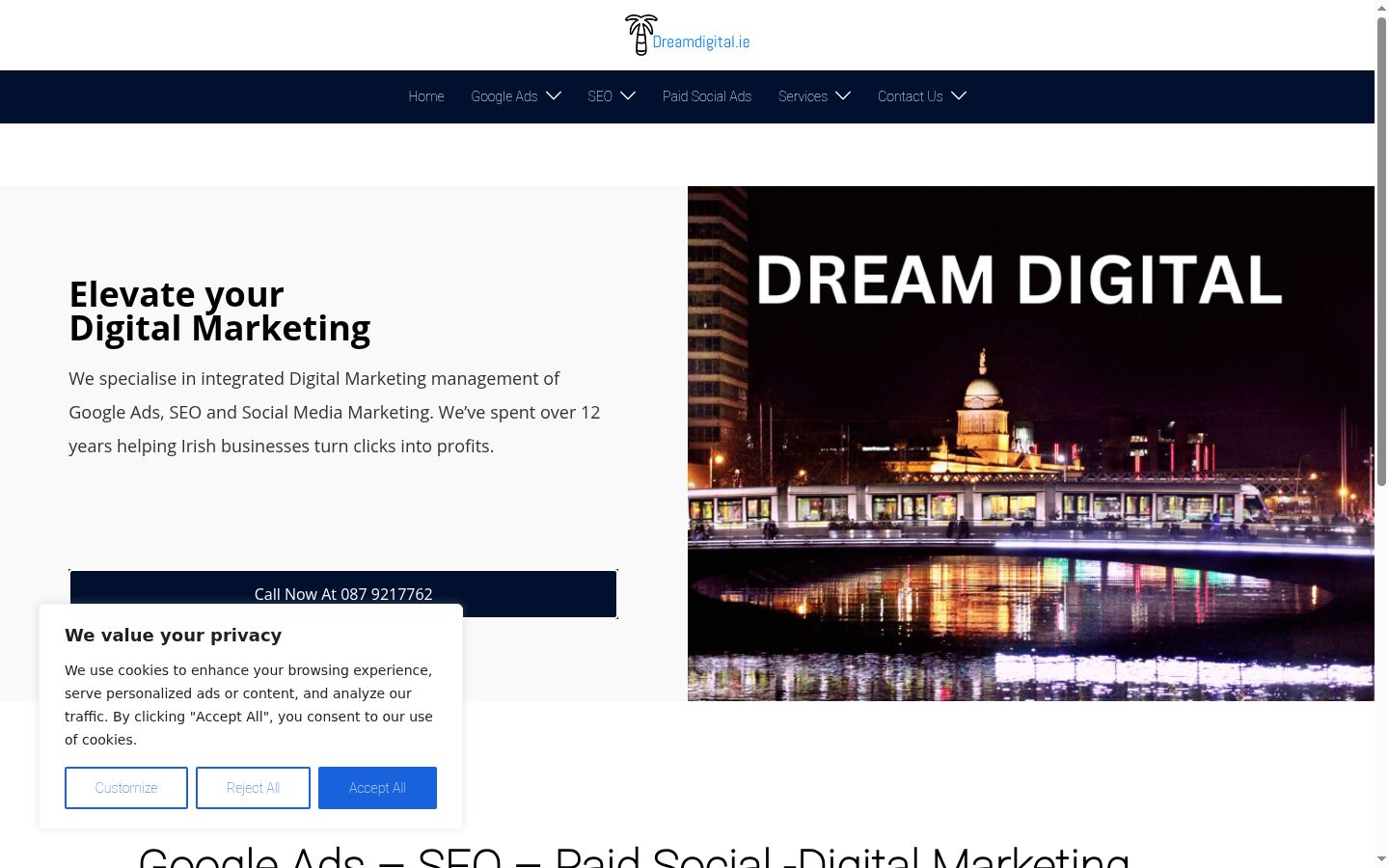
Task: Click the palm tree logo icon
Action: 640,35
